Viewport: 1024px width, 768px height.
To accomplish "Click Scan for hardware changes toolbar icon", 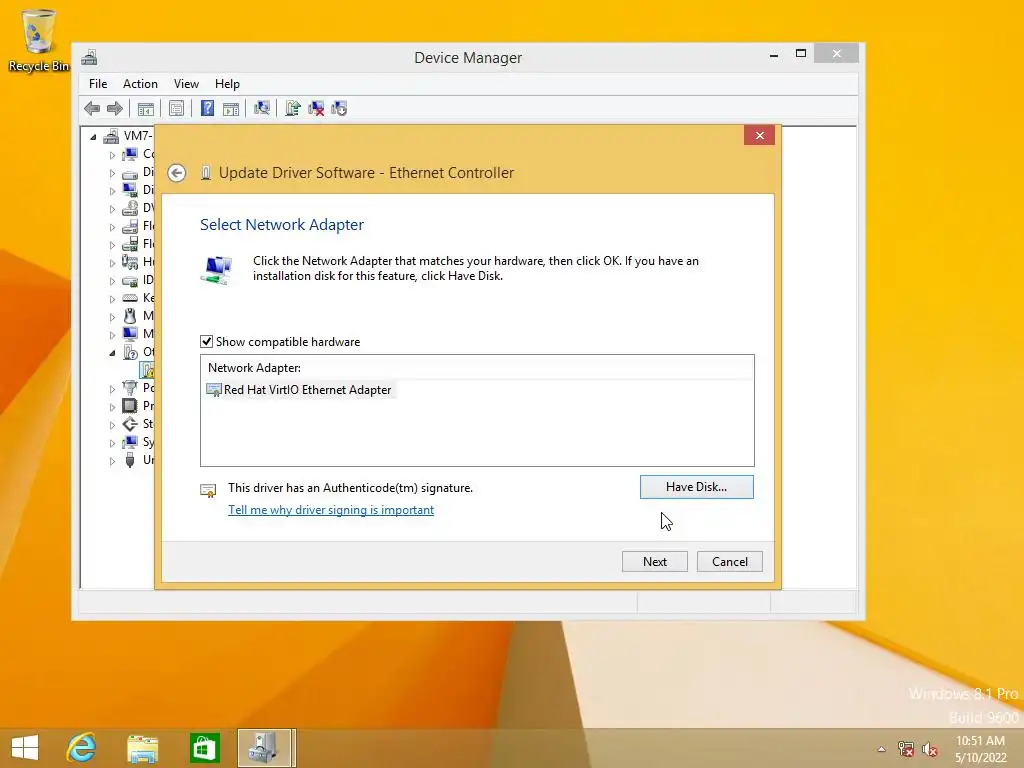I will click(x=262, y=108).
